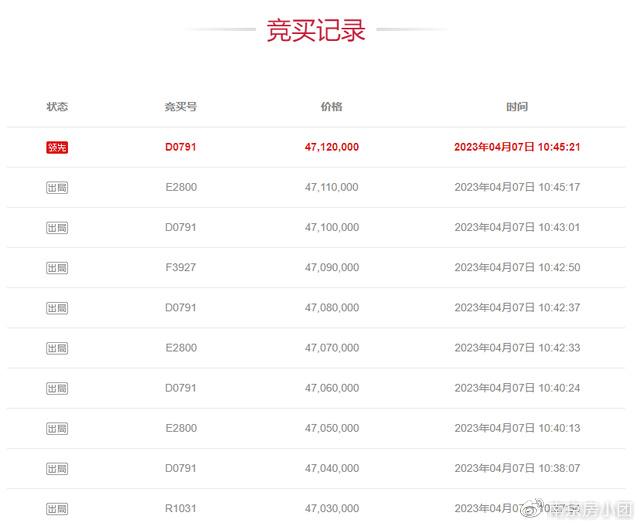Screen dimensions: 640x526
Task: Click the 时间 column header
Action: point(517,107)
